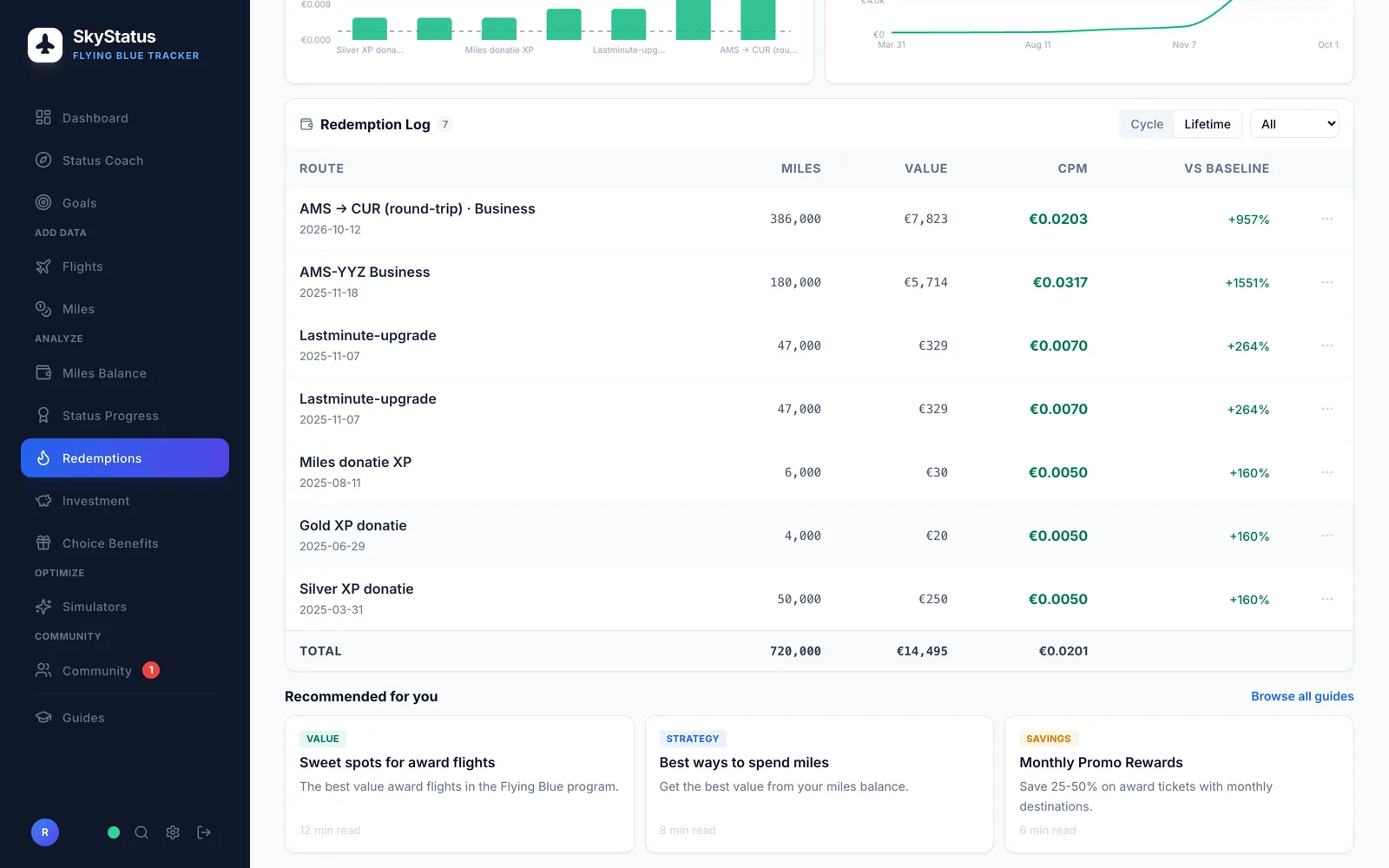
Task: Open the Simulators page
Action: 125,607
